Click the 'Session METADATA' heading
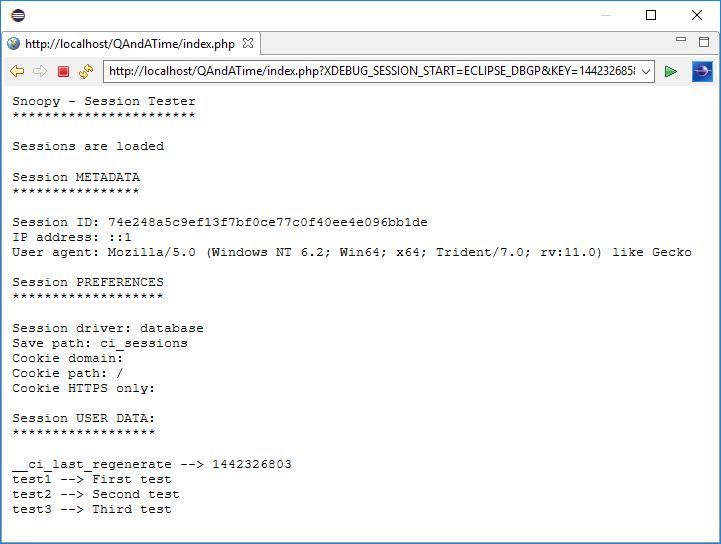This screenshot has height=544, width=721. [76, 177]
